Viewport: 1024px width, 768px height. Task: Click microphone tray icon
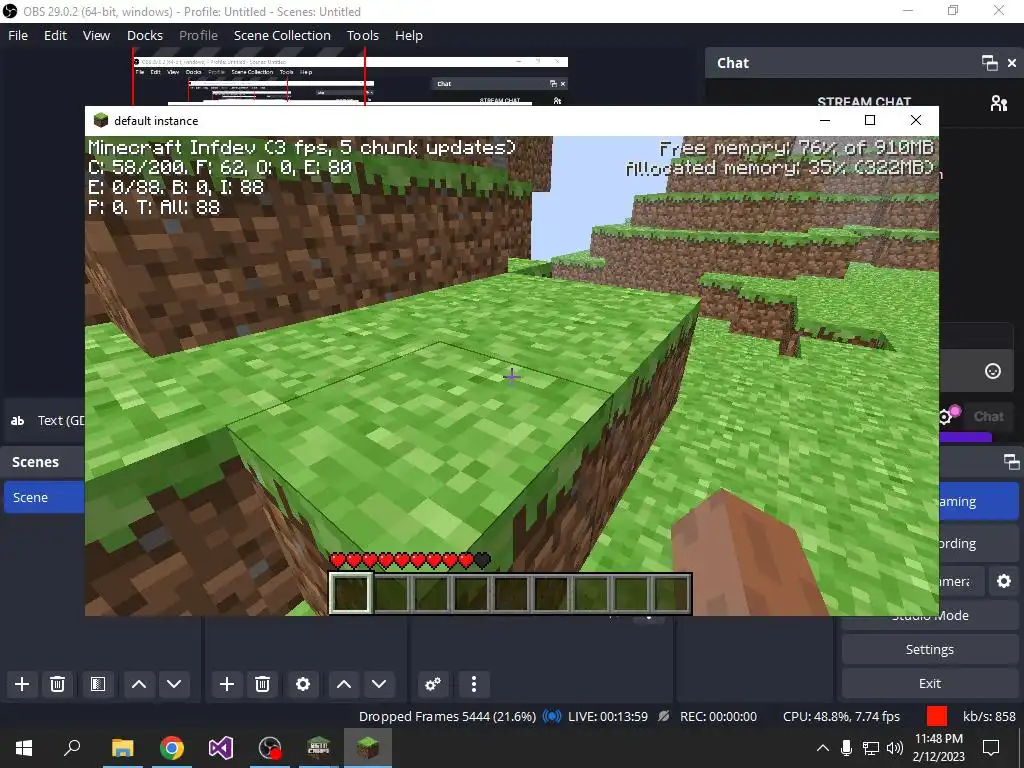click(x=846, y=748)
